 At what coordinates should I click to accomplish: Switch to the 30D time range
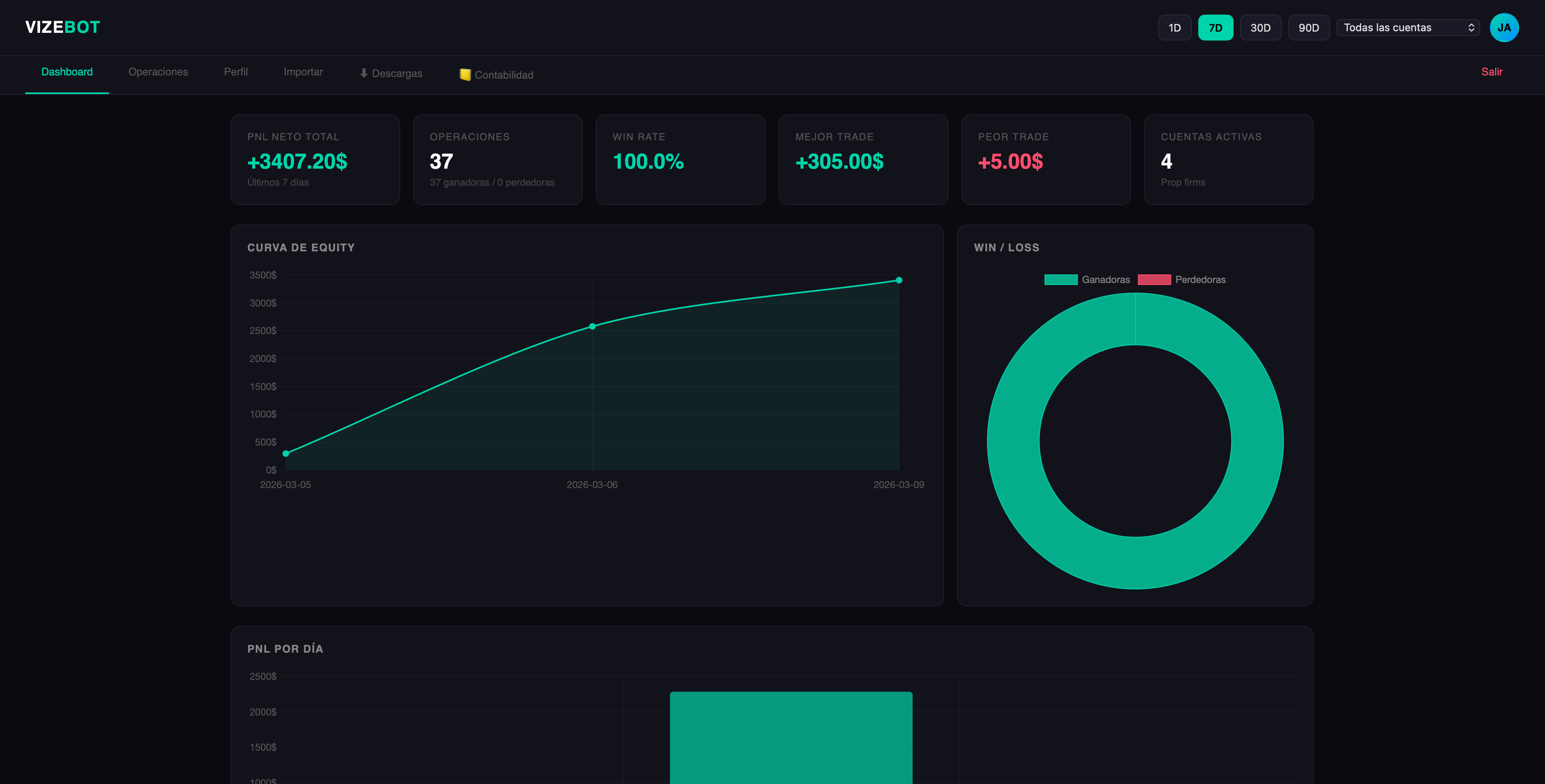pyautogui.click(x=1260, y=28)
